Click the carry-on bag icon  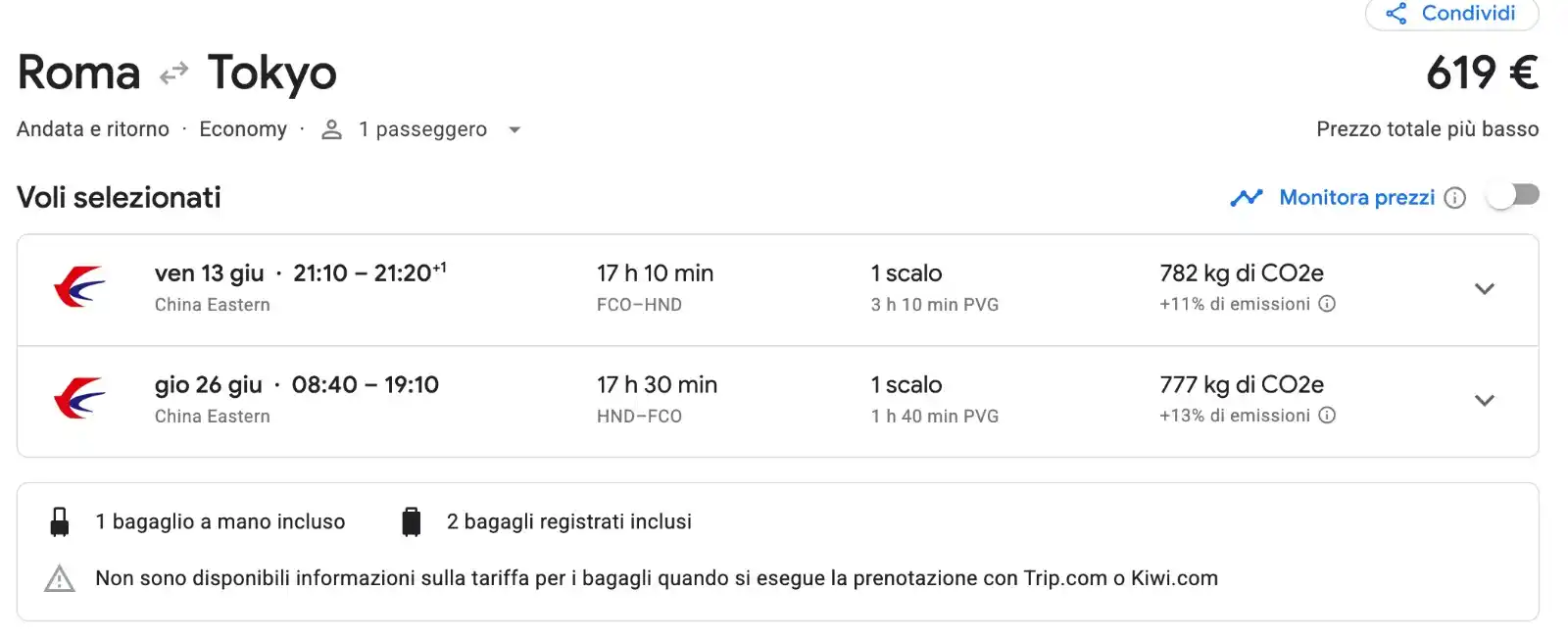(x=60, y=522)
